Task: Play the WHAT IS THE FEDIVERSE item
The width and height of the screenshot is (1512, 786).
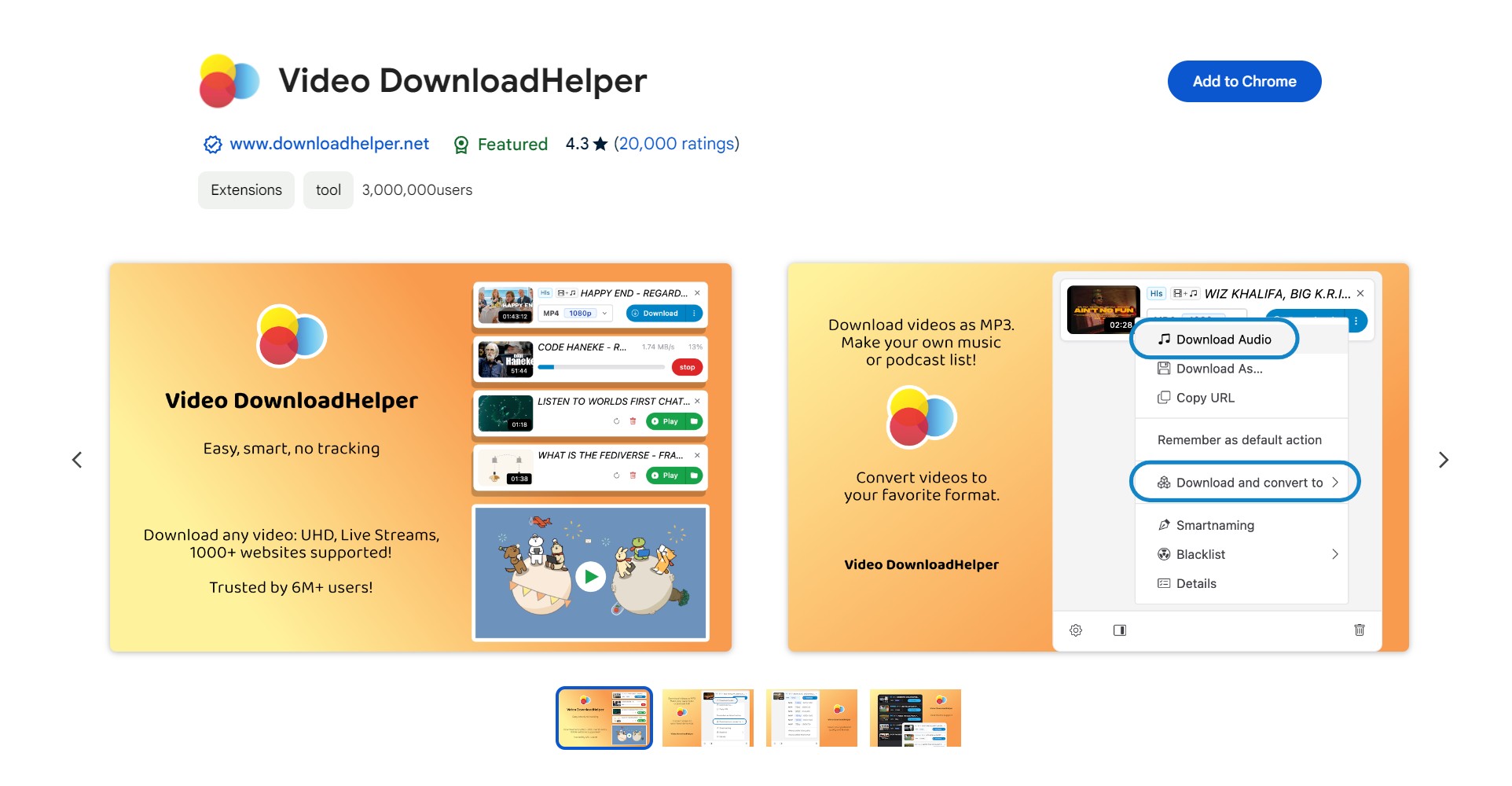Action: click(x=666, y=476)
